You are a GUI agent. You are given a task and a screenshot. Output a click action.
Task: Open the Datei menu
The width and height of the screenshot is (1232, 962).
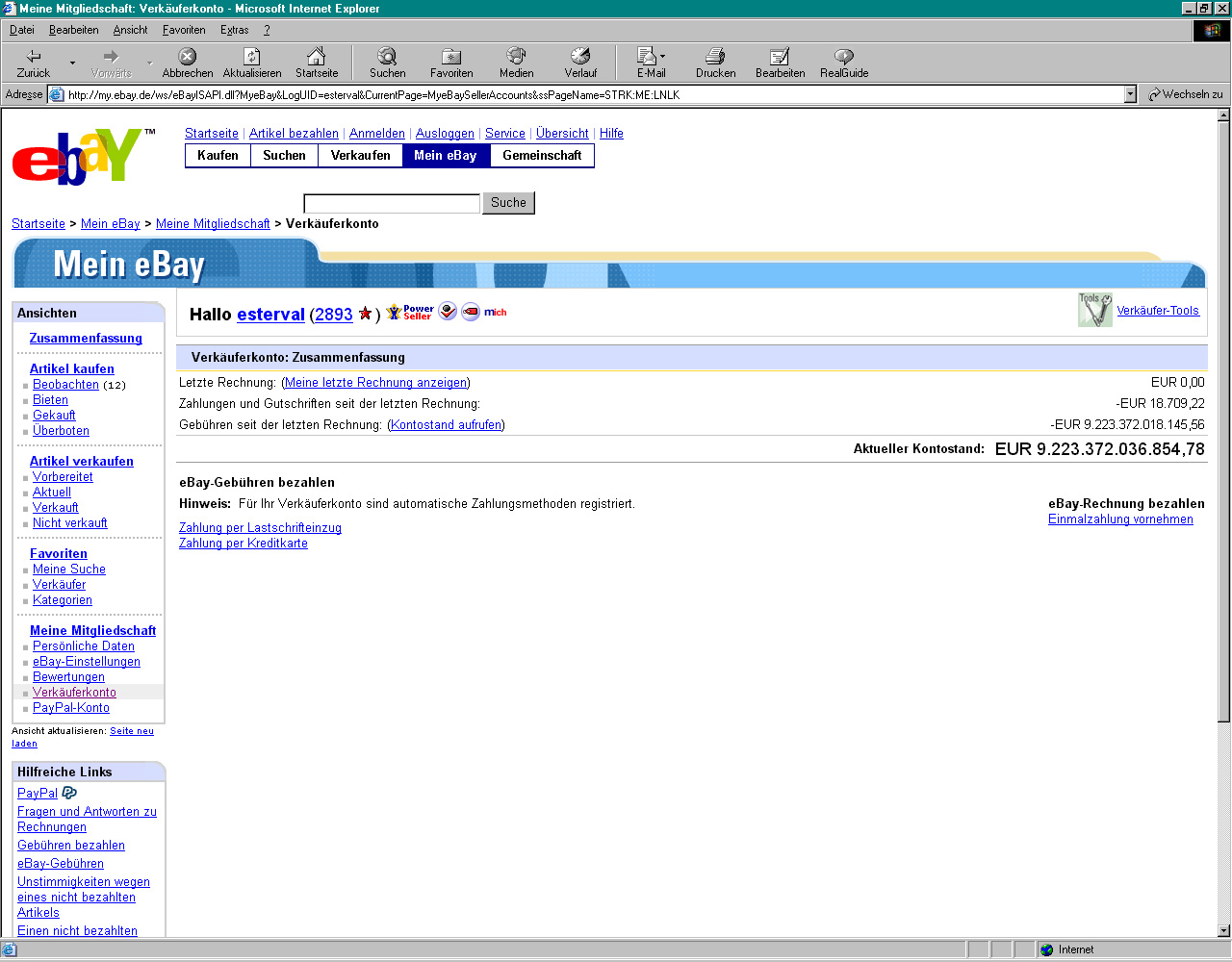click(21, 30)
